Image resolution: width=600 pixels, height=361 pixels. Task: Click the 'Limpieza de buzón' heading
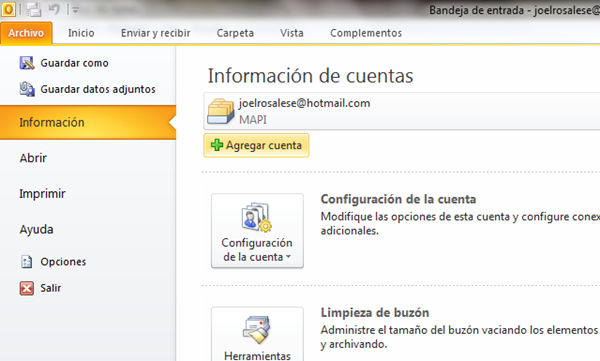375,312
